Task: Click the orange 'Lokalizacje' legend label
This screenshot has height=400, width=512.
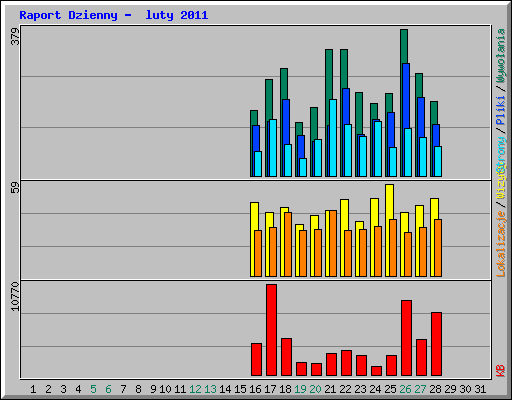Action: click(x=501, y=244)
